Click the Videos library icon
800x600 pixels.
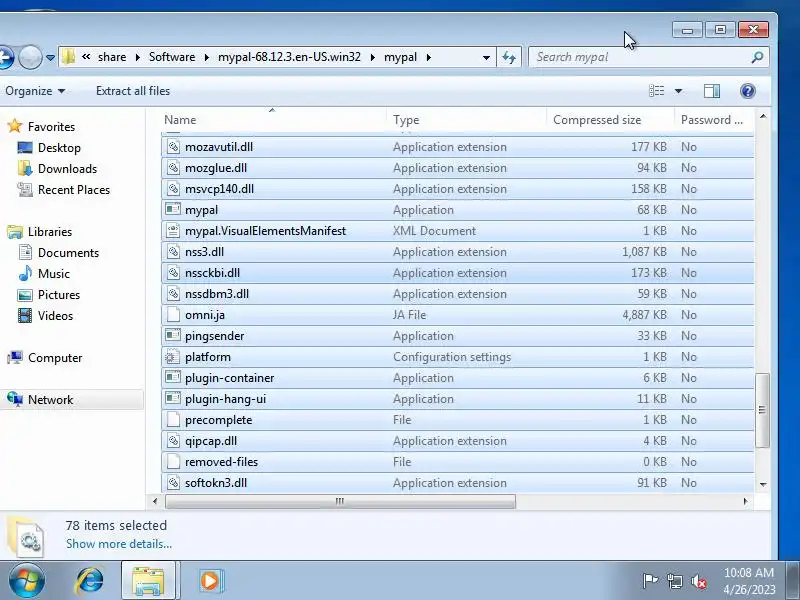click(x=25, y=316)
